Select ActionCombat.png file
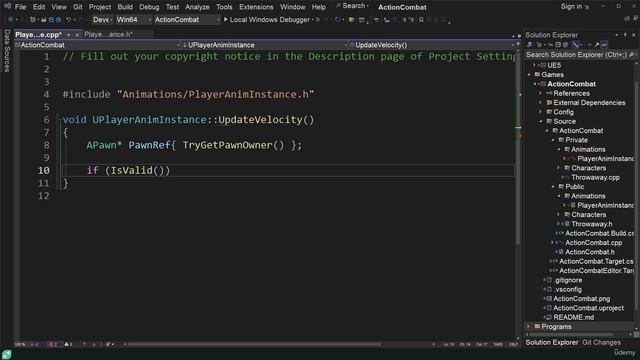640x360 pixels. click(x=581, y=299)
